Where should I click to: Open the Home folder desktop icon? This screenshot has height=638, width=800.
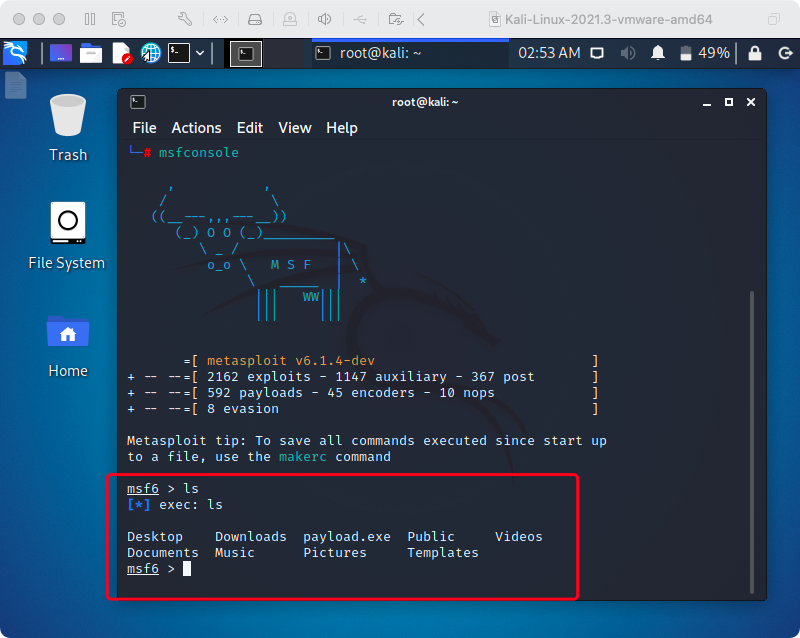pos(68,347)
